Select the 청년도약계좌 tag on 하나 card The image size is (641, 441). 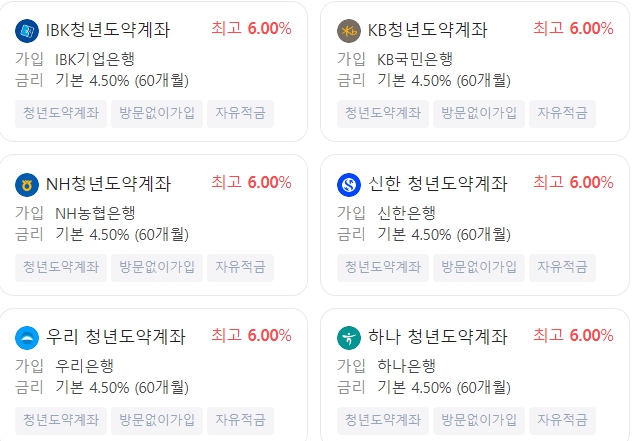(383, 421)
